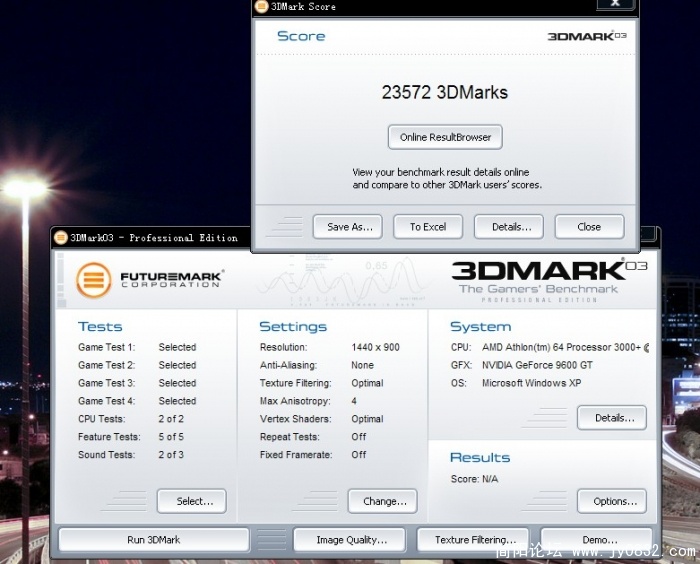Click GFX value NVIDIA GeForce 9600 GT
700x564 pixels.
pyautogui.click(x=537, y=365)
